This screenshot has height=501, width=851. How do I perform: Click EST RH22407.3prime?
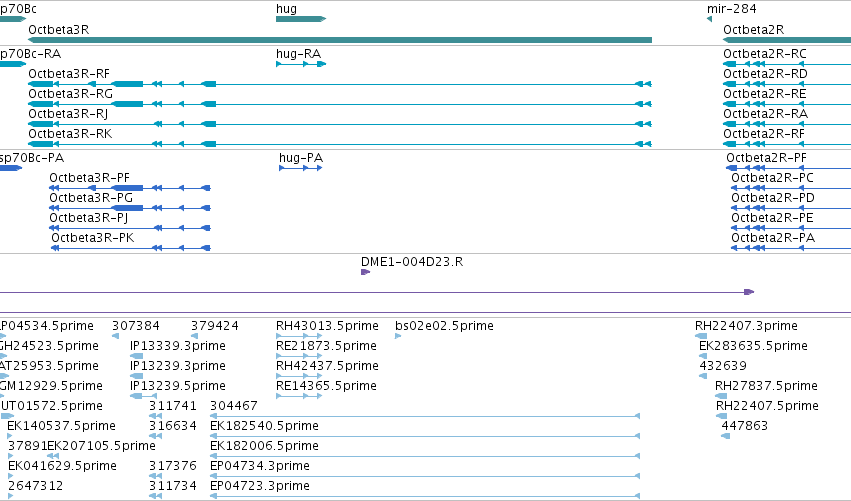[746, 326]
